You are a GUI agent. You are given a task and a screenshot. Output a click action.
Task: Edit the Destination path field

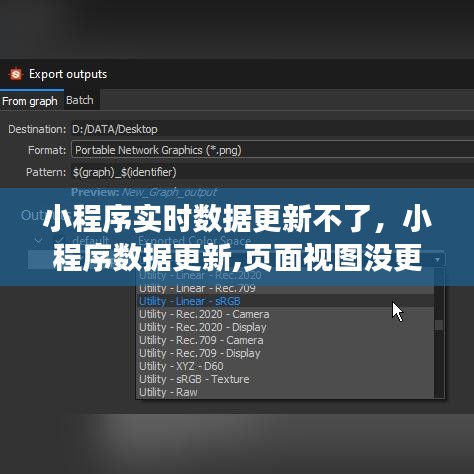pos(273,129)
